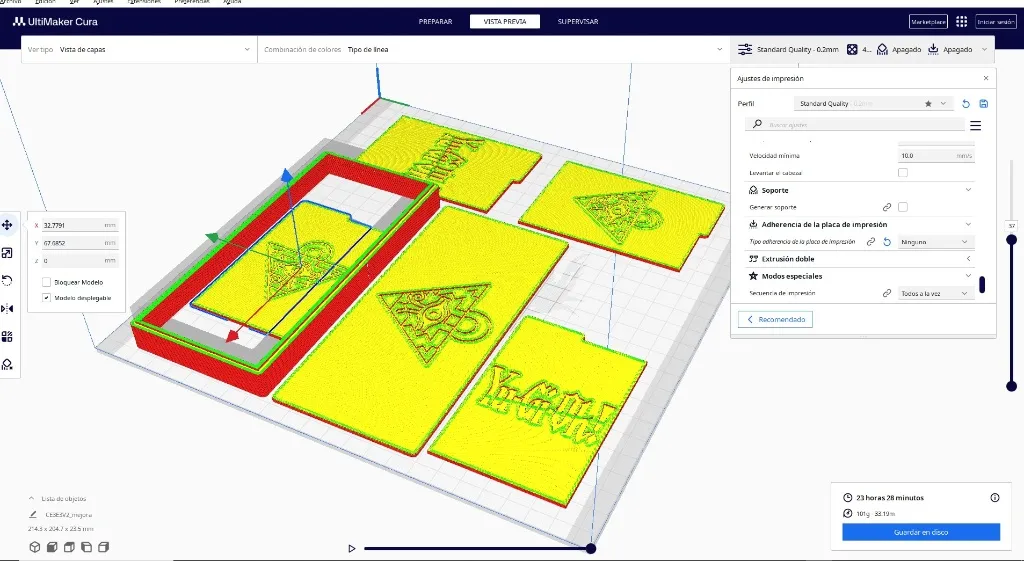Click settings panel scrollbar thumb
Screen dimensions: 1024x561
click(982, 284)
